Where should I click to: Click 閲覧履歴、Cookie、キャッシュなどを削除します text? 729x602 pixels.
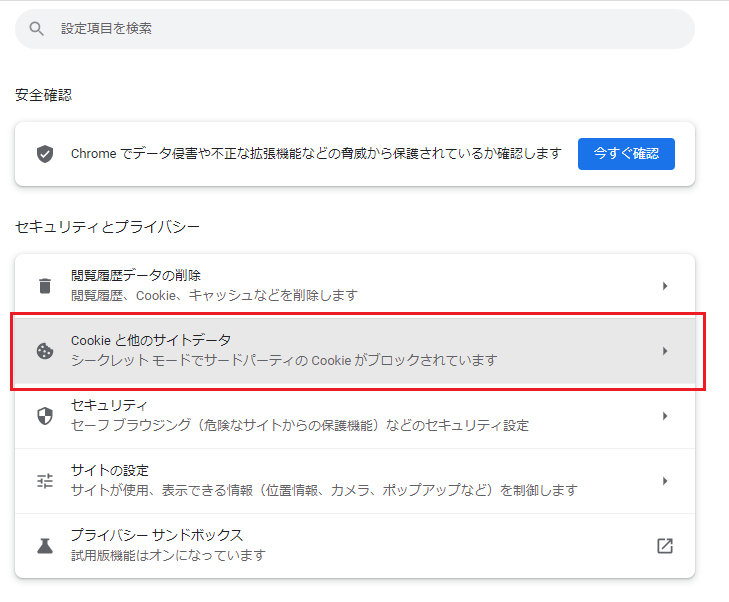pos(214,295)
